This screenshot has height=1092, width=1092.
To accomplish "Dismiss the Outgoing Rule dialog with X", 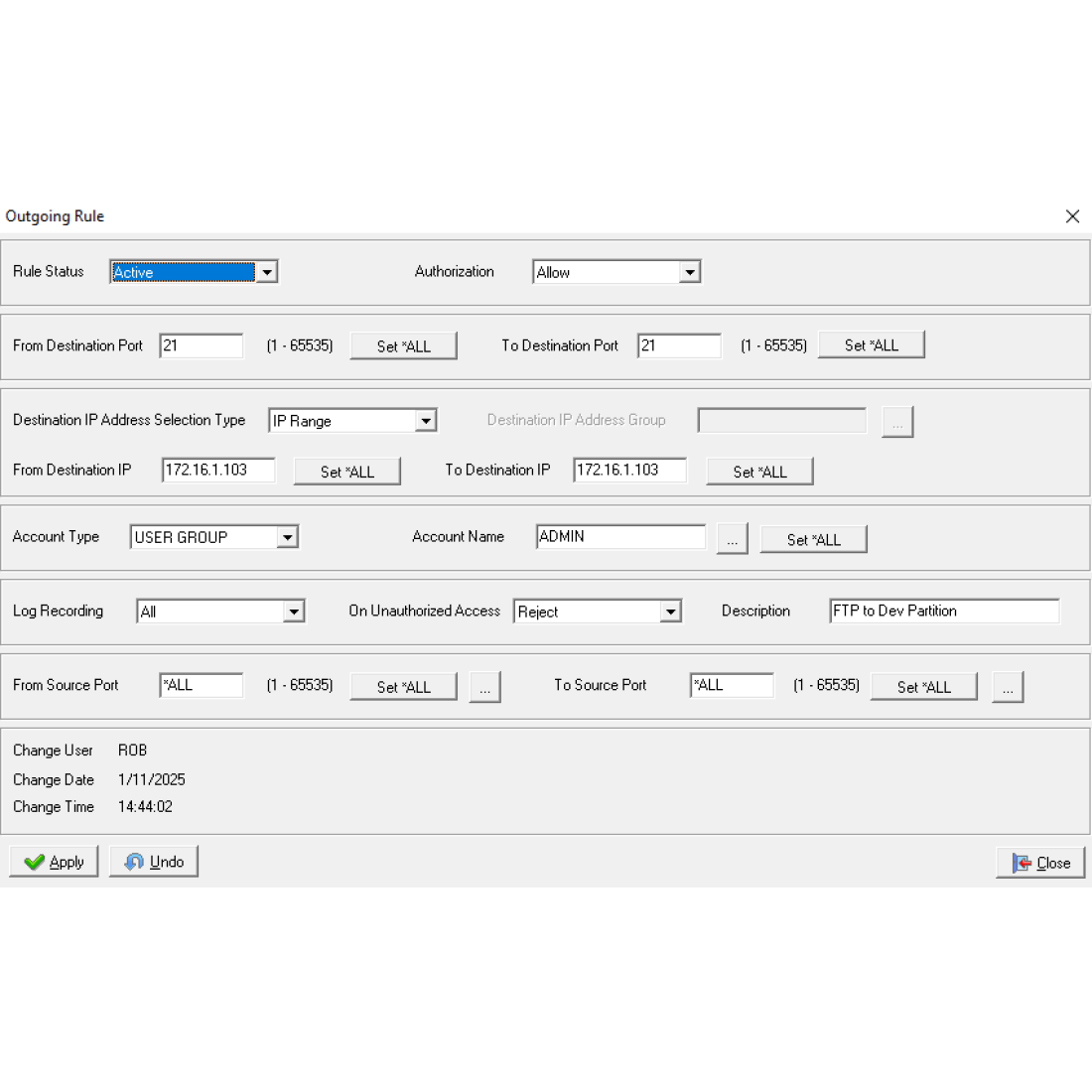I will 1072,215.
